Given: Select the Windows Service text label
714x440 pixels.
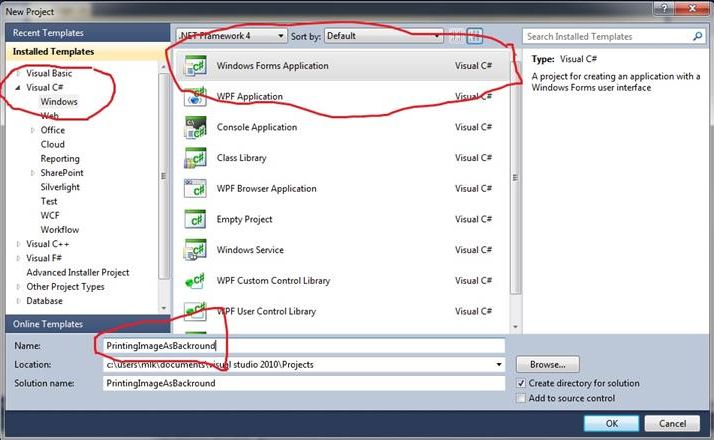Looking at the screenshot, I should [250, 250].
